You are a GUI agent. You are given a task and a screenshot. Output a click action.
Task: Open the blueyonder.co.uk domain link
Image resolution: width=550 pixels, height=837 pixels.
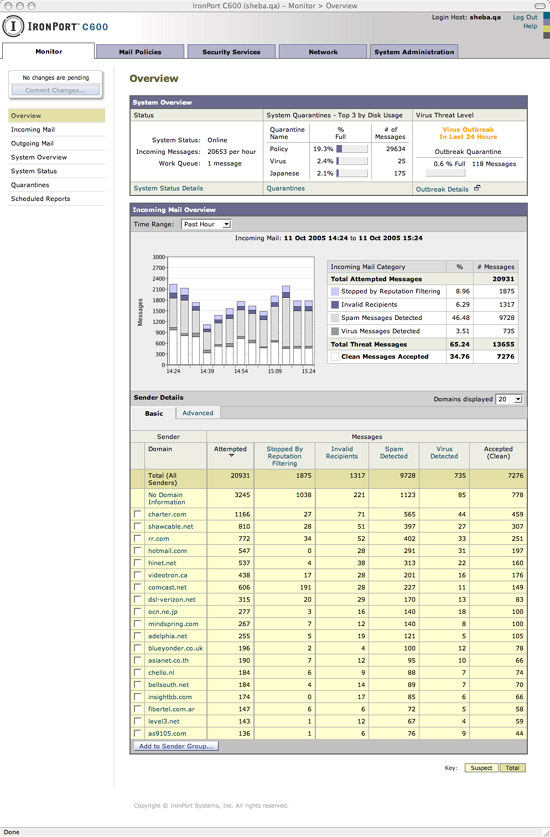click(x=176, y=648)
